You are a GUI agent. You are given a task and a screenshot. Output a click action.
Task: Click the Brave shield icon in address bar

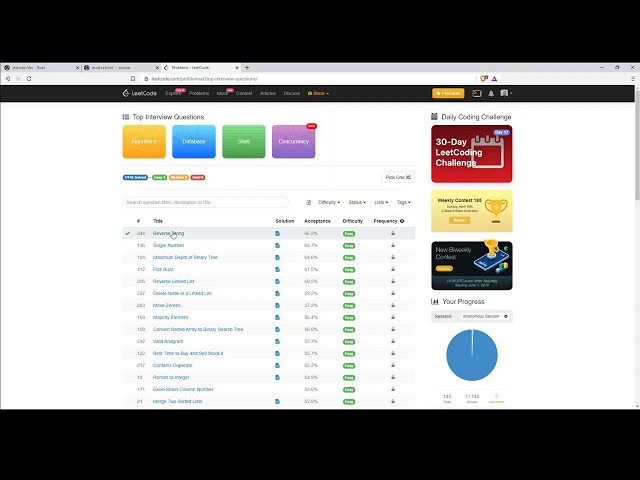(484, 78)
